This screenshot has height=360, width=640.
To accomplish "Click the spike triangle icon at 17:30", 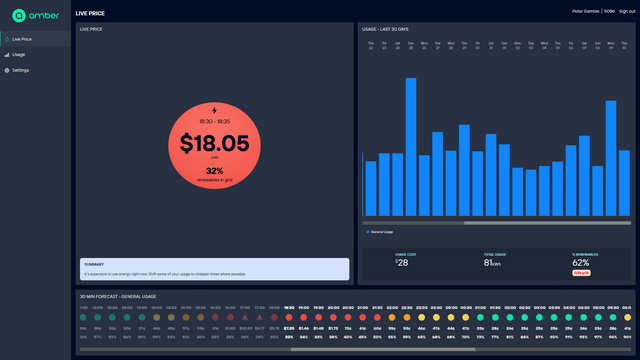I will point(260,317).
